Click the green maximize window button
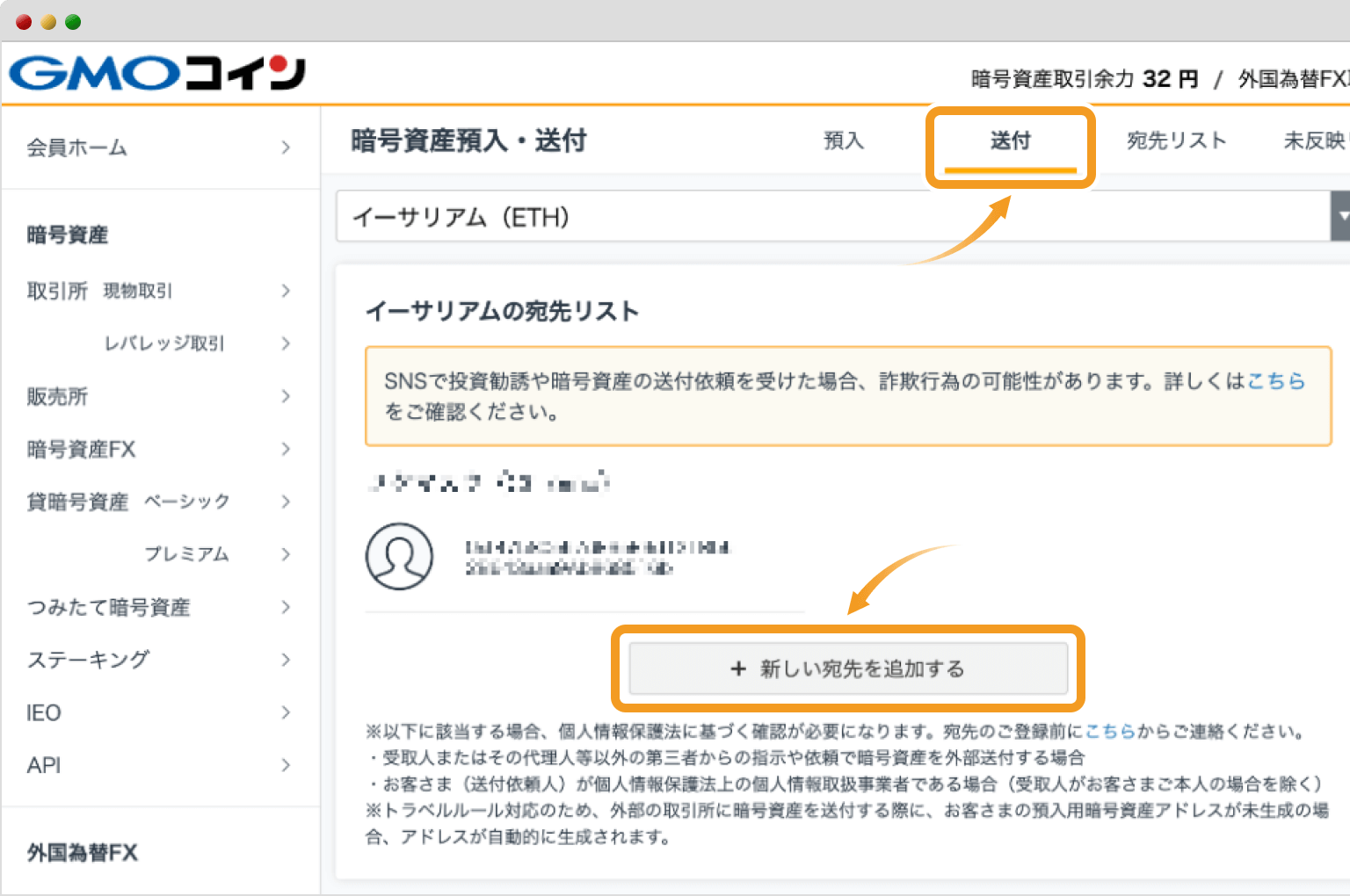 (73, 22)
